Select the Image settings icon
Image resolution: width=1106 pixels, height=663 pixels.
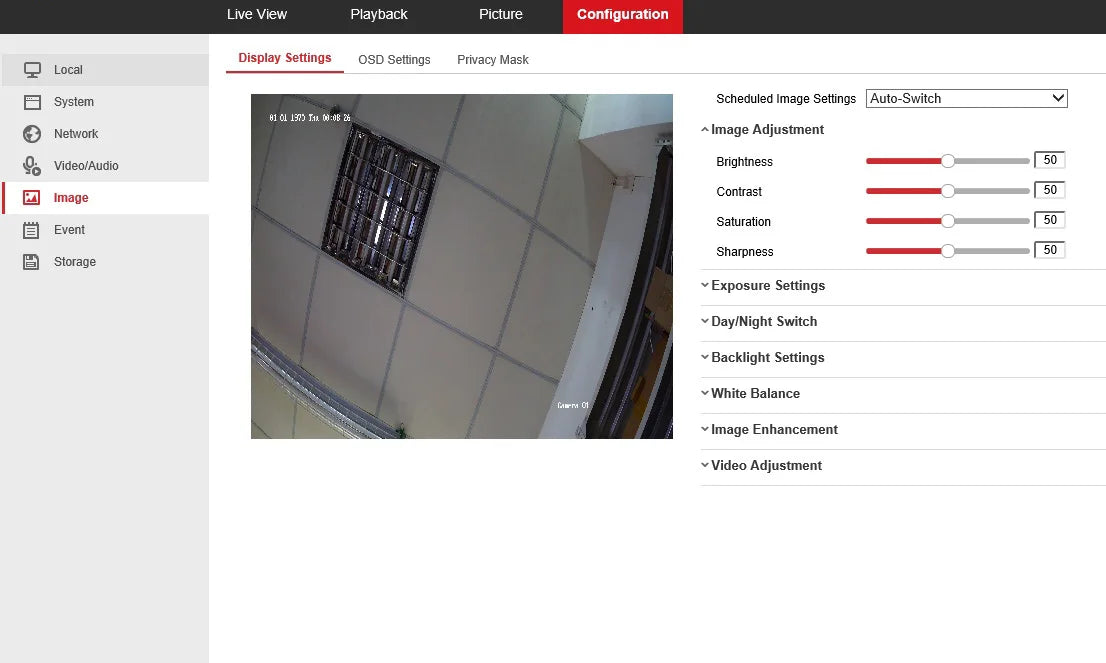[x=71, y=197]
